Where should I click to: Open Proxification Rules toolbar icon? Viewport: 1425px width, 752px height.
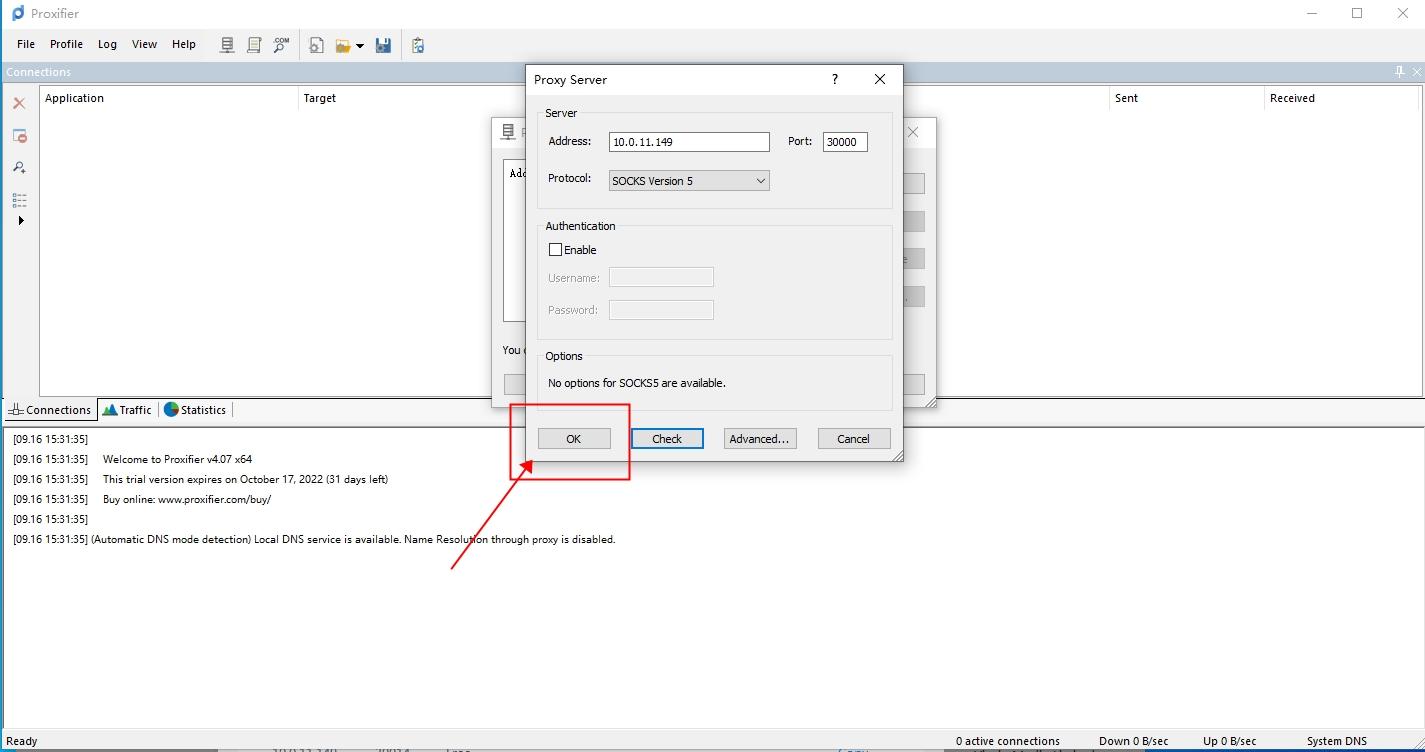click(x=254, y=45)
